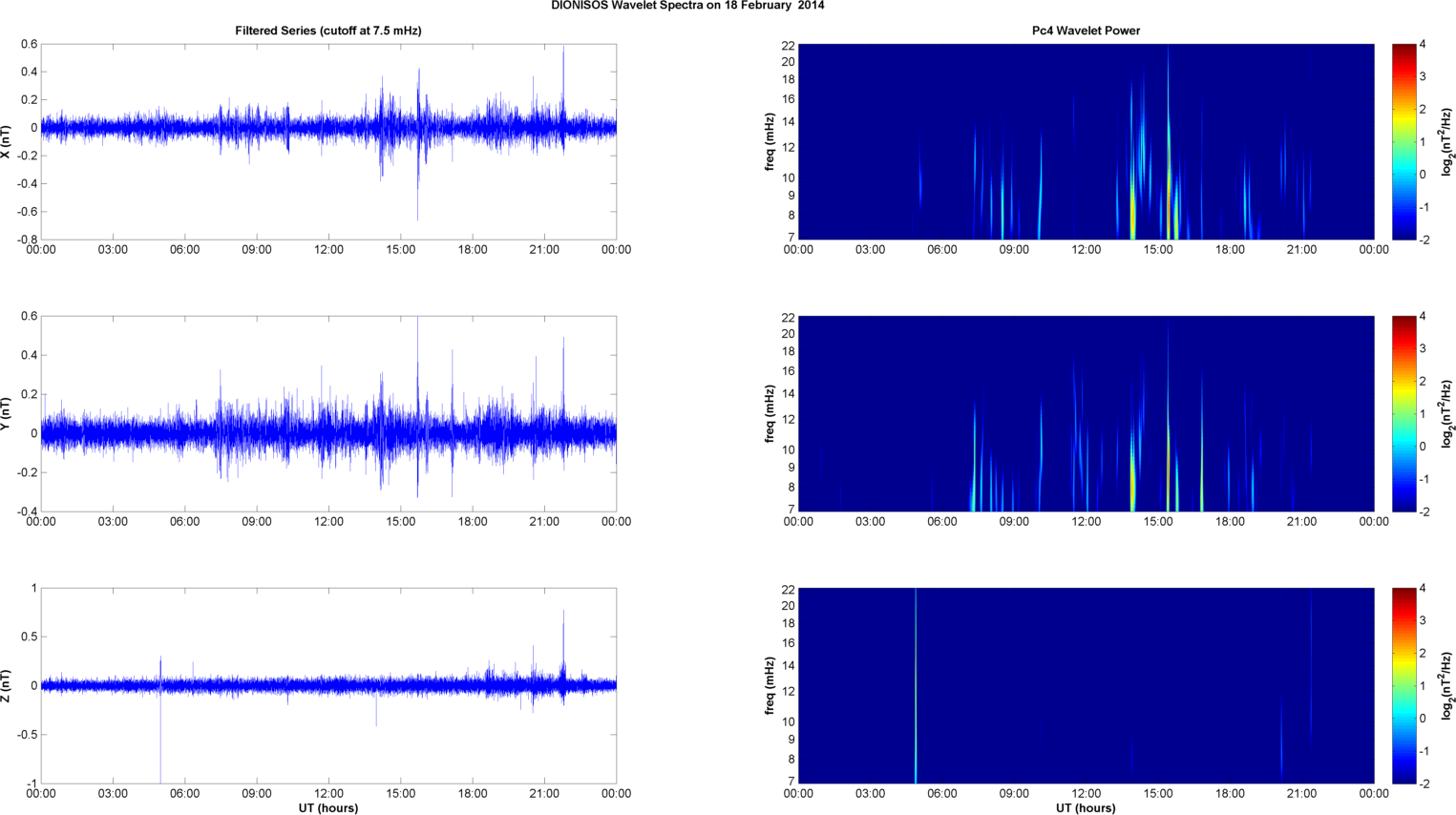Click the DIONISOS Wavelet Spectra figure title
The image size is (1456, 815).
point(687,6)
